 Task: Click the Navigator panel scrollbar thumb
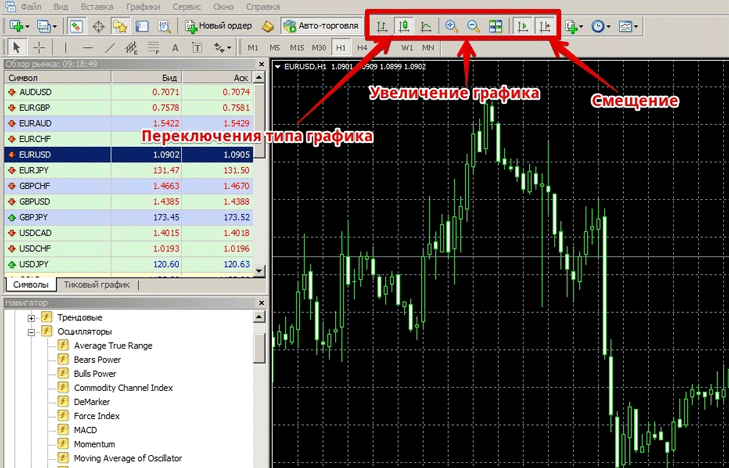(259, 347)
